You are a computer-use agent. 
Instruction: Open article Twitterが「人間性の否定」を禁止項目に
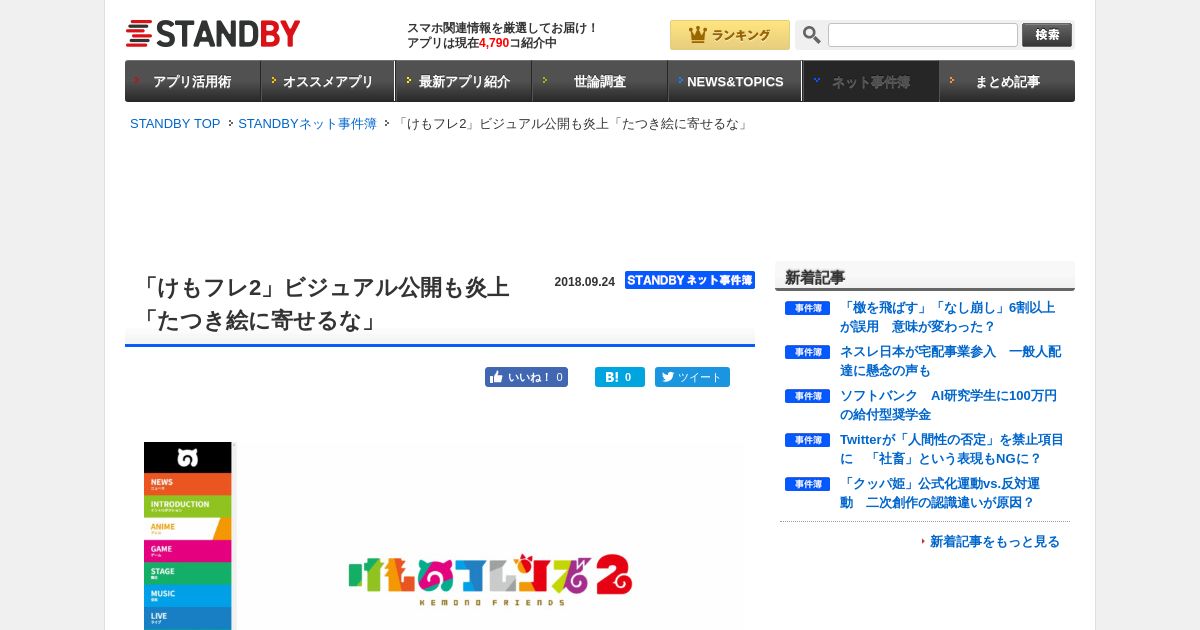[x=952, y=449]
